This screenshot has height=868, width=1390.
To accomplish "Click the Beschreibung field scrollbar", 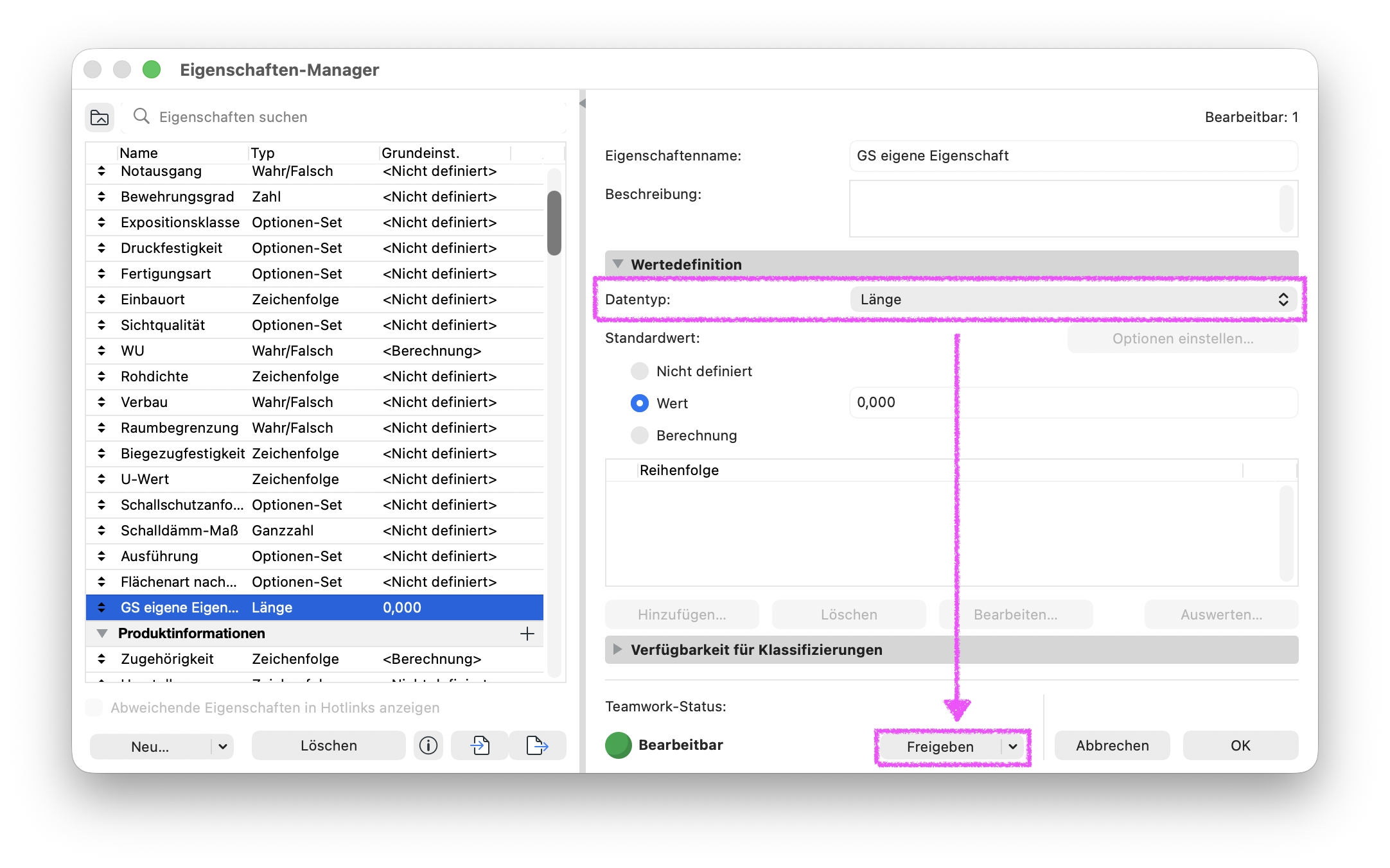I will [x=1286, y=209].
